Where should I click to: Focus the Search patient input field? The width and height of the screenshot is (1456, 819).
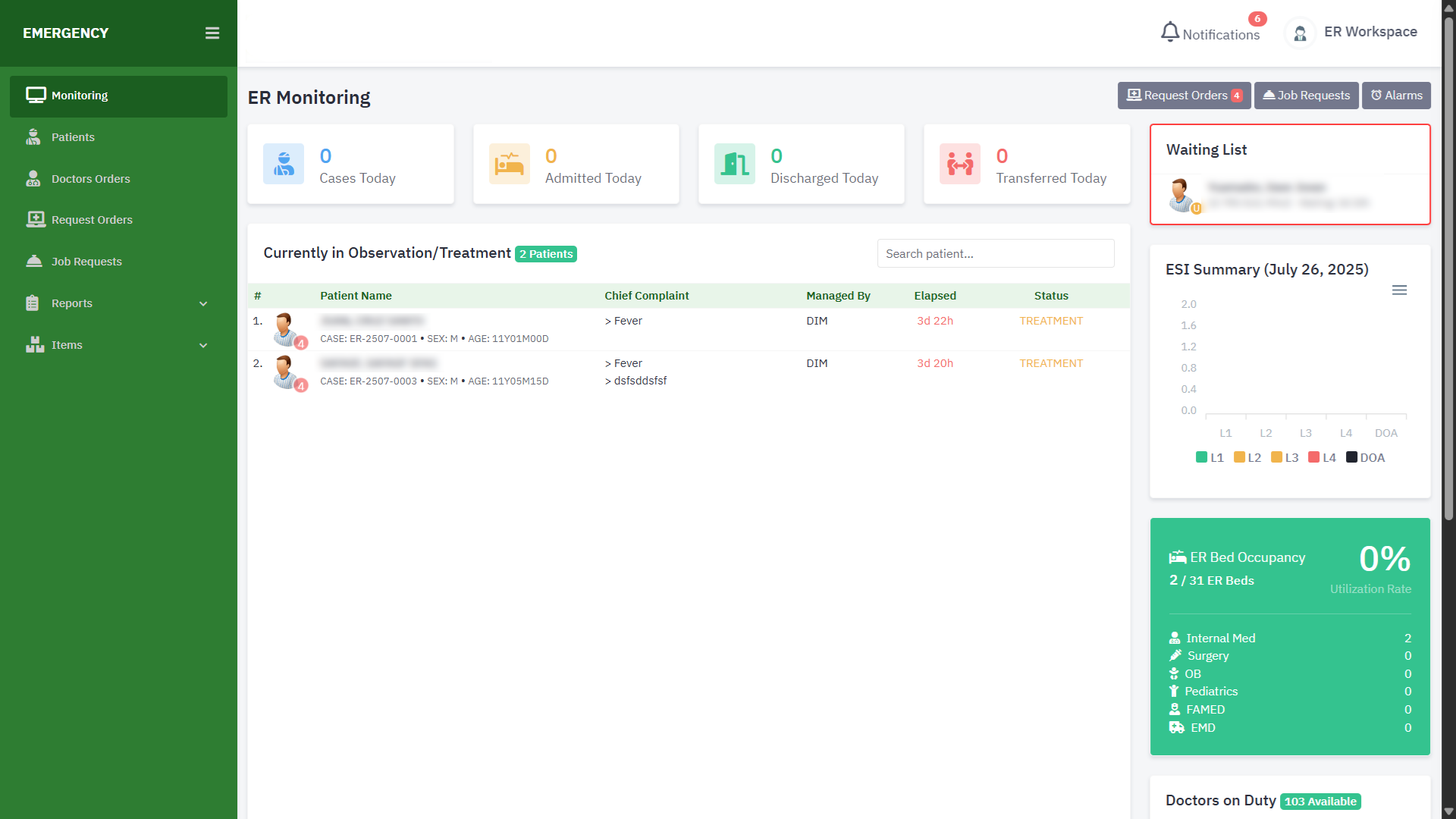pos(995,253)
